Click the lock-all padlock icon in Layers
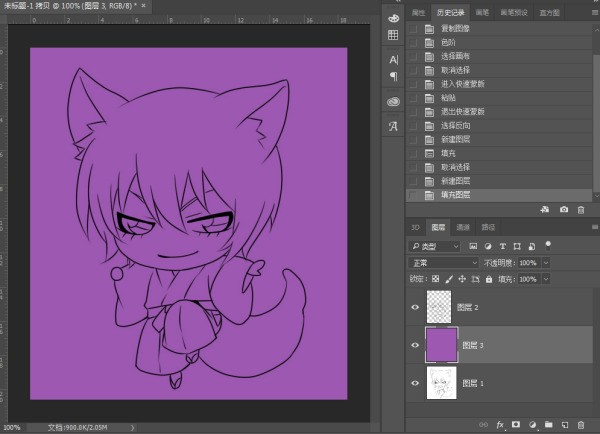600x434 pixels. pyautogui.click(x=490, y=278)
